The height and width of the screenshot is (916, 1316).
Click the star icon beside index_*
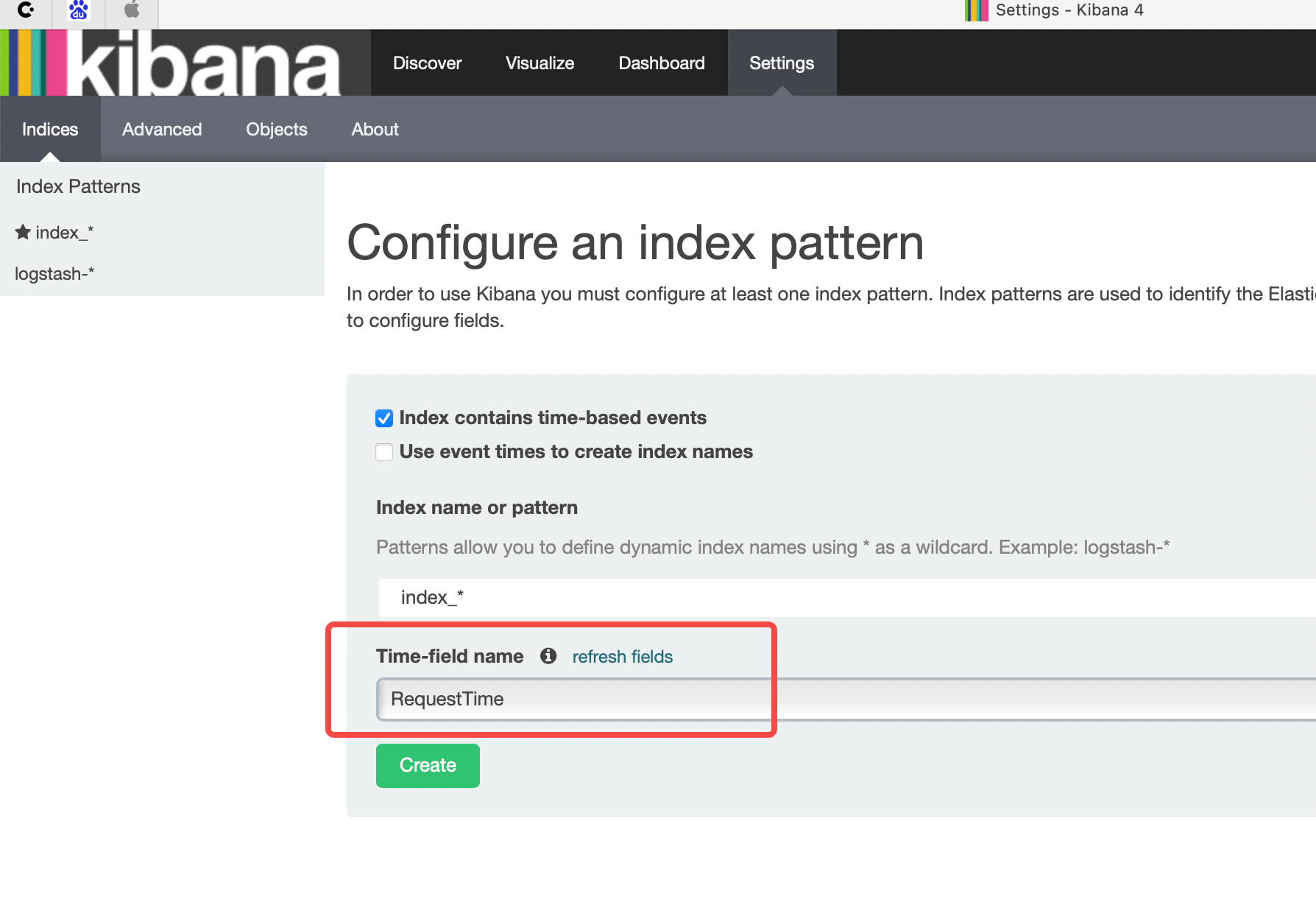click(x=23, y=232)
